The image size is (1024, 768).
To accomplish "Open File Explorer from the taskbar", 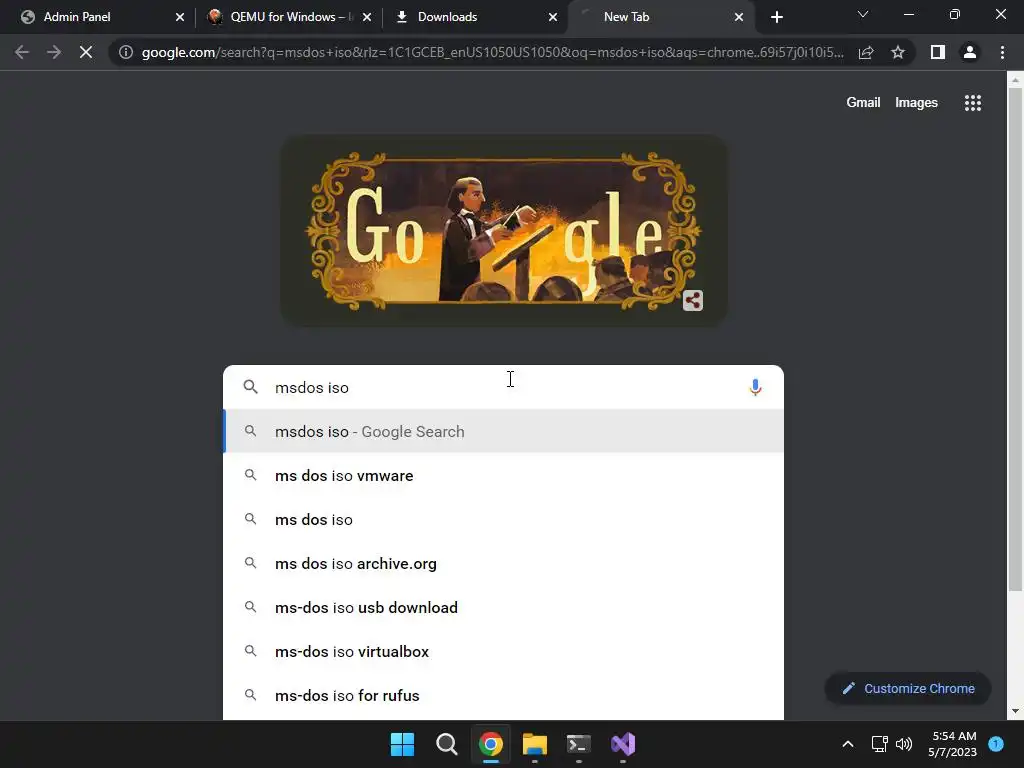I will tap(534, 744).
